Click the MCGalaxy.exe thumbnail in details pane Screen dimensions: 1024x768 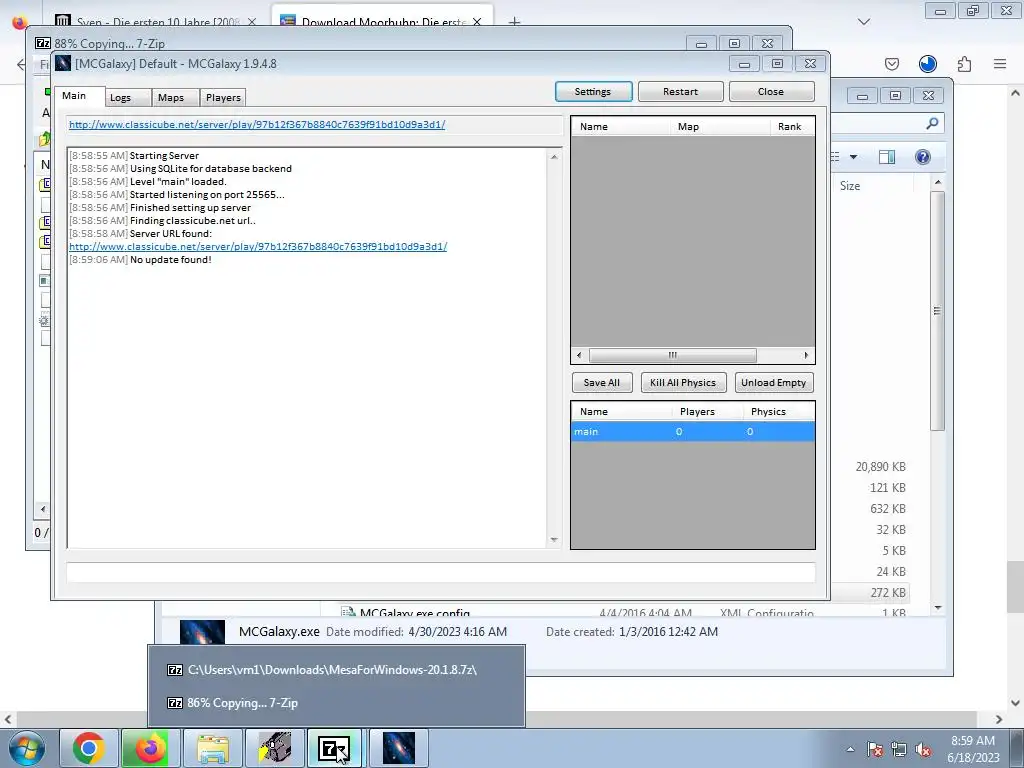click(x=202, y=633)
